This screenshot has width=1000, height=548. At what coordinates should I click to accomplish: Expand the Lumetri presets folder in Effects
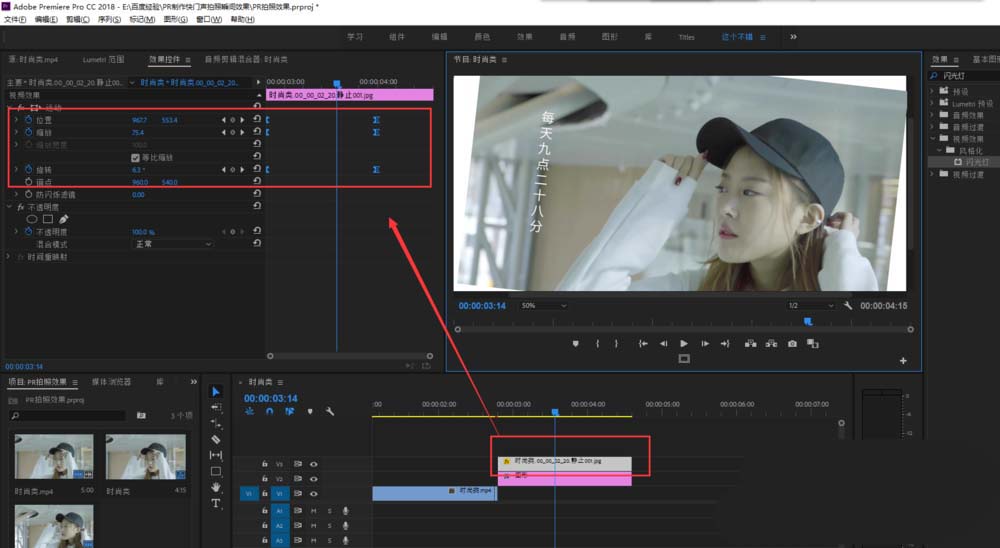click(932, 103)
